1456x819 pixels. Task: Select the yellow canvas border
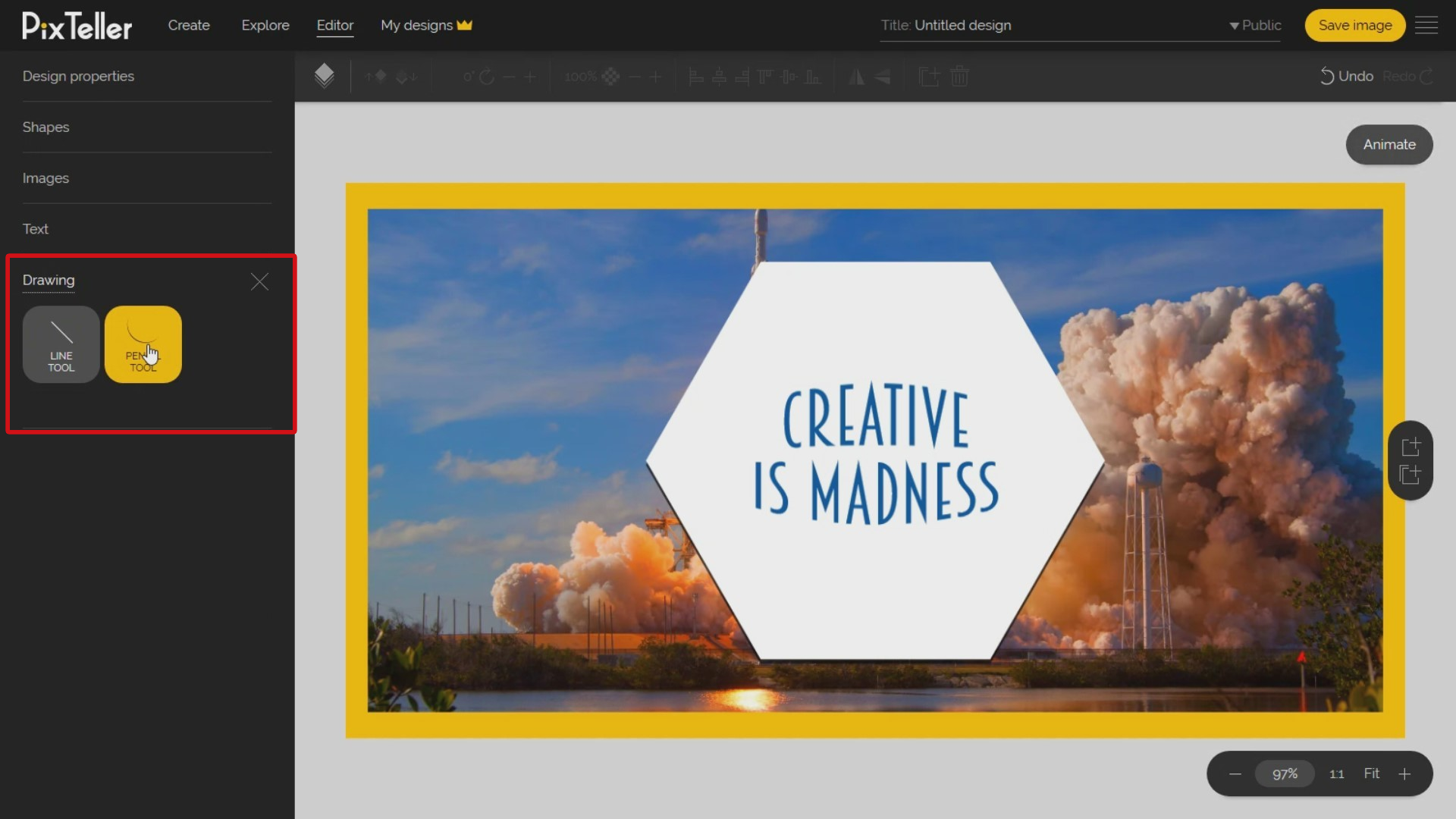(x=875, y=195)
